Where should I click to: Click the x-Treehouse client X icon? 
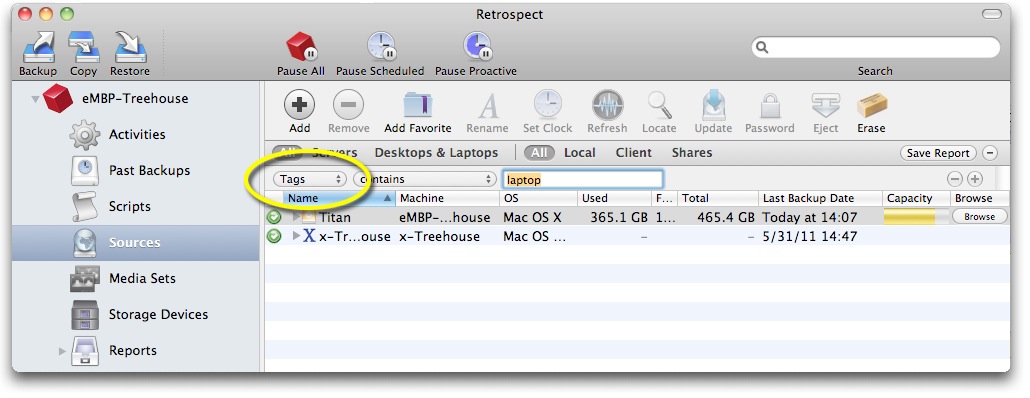pyautogui.click(x=309, y=236)
